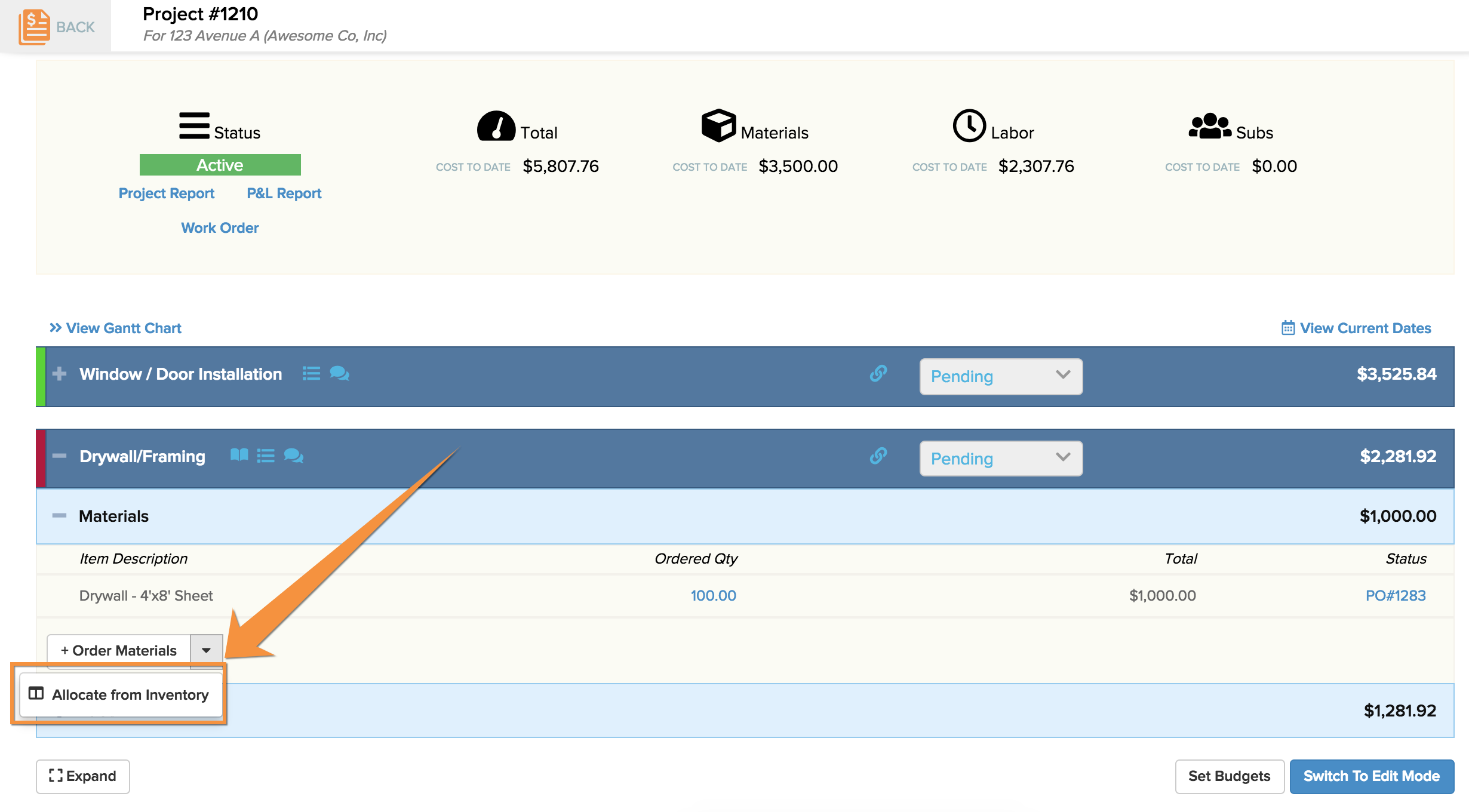Open the Work Order link
Image resolution: width=1469 pixels, height=812 pixels.
220,228
